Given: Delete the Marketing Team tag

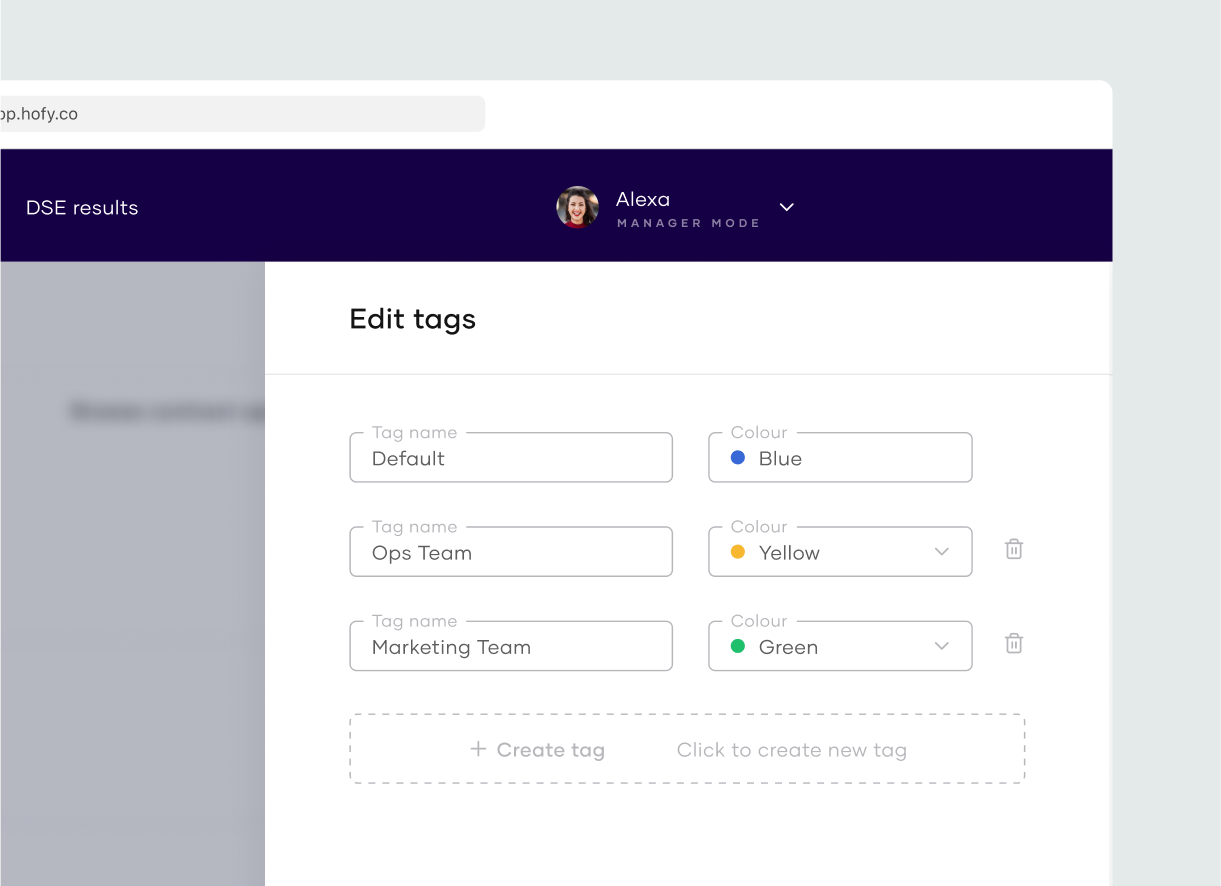Looking at the screenshot, I should (1013, 643).
